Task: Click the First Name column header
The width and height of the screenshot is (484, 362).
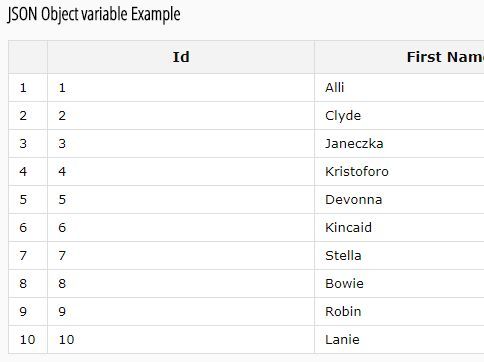Action: (399, 57)
